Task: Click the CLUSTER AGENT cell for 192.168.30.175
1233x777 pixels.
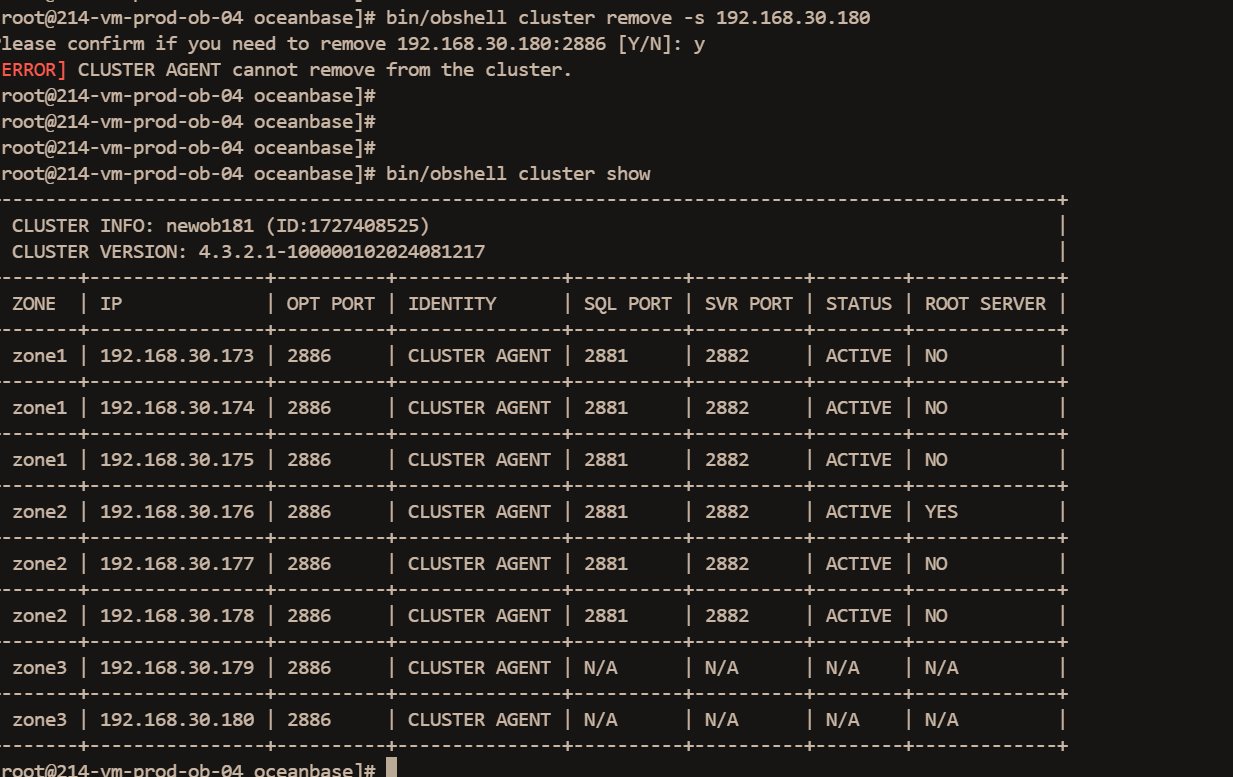Action: 479,459
